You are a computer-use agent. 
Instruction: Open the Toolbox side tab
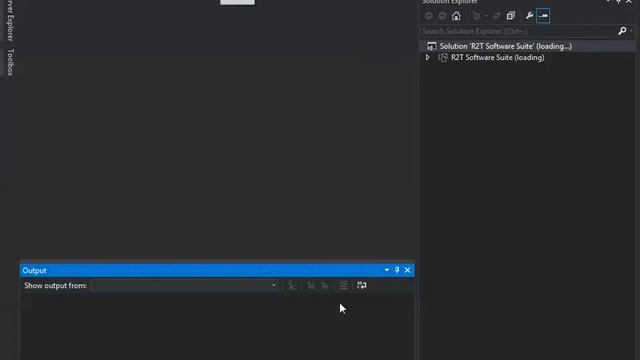point(10,62)
